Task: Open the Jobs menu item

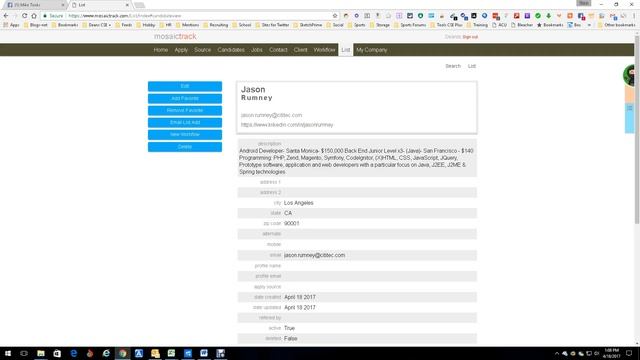Action: [x=257, y=50]
